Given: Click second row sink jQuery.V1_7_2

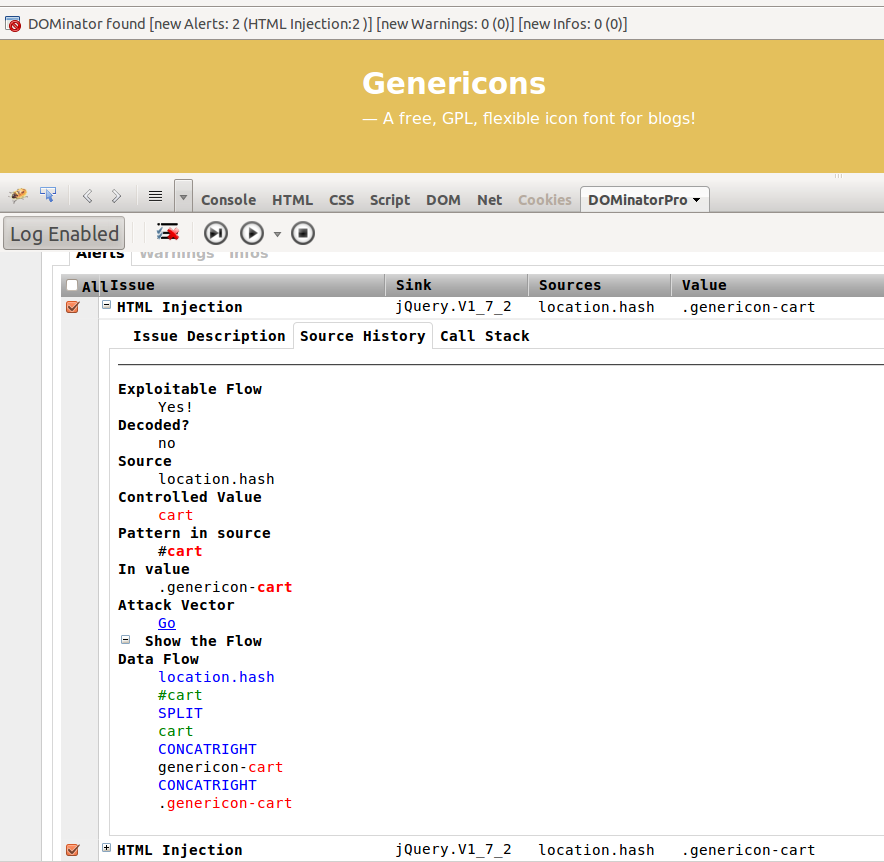Looking at the screenshot, I should (453, 850).
